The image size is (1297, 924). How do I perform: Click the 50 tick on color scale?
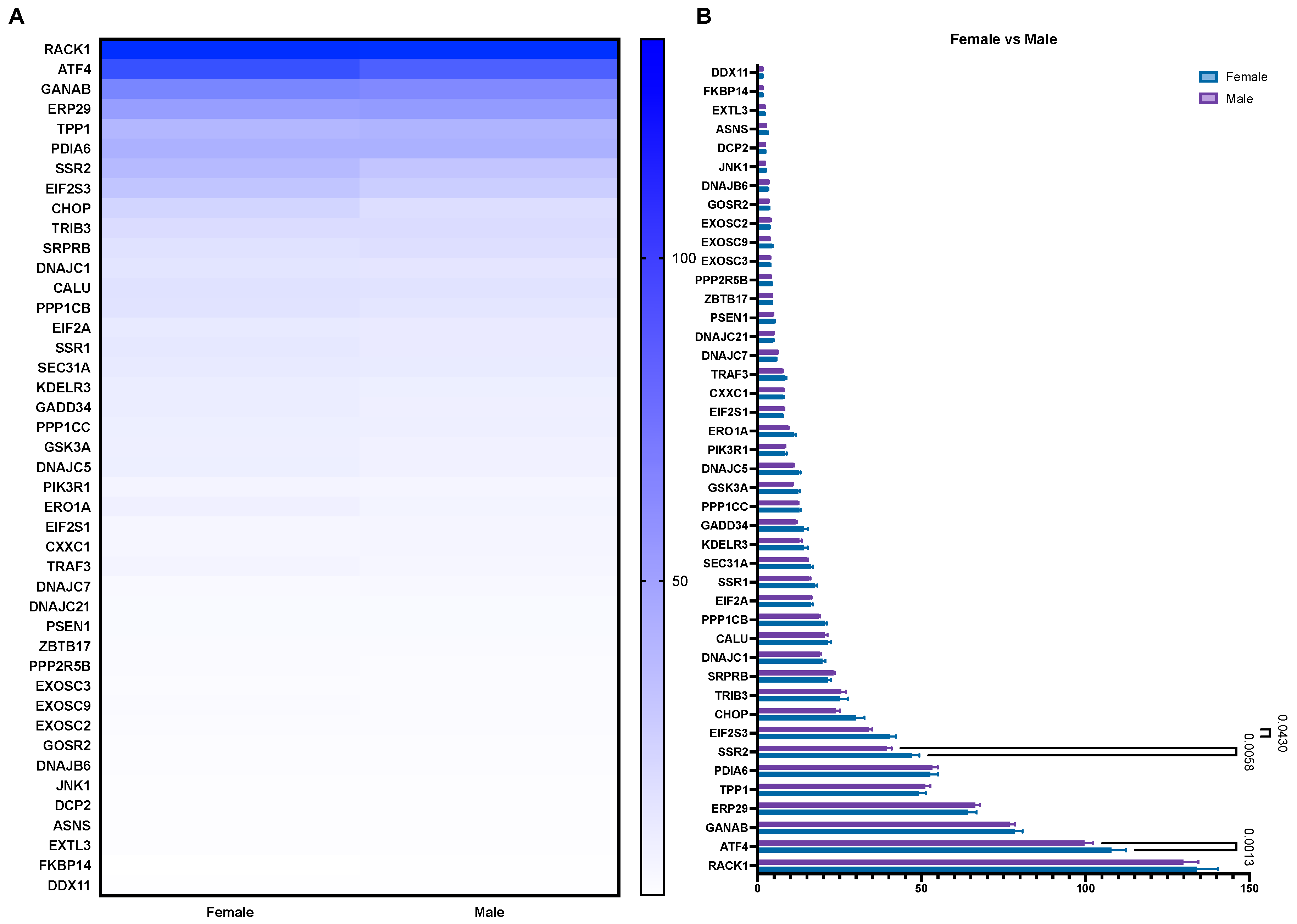[x=679, y=581]
